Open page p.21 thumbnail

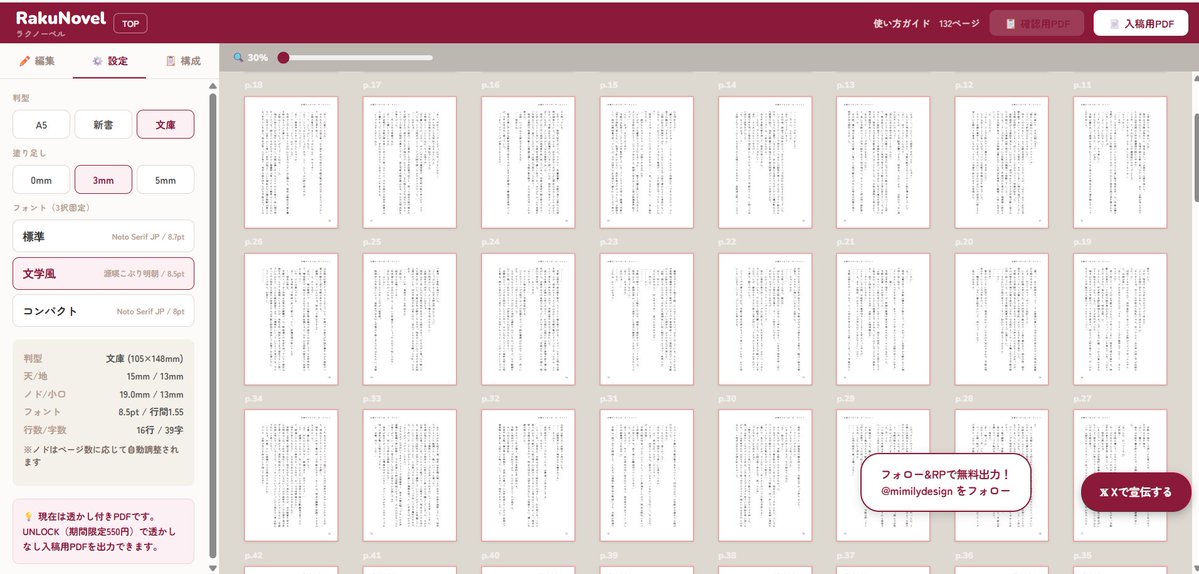tap(883, 319)
